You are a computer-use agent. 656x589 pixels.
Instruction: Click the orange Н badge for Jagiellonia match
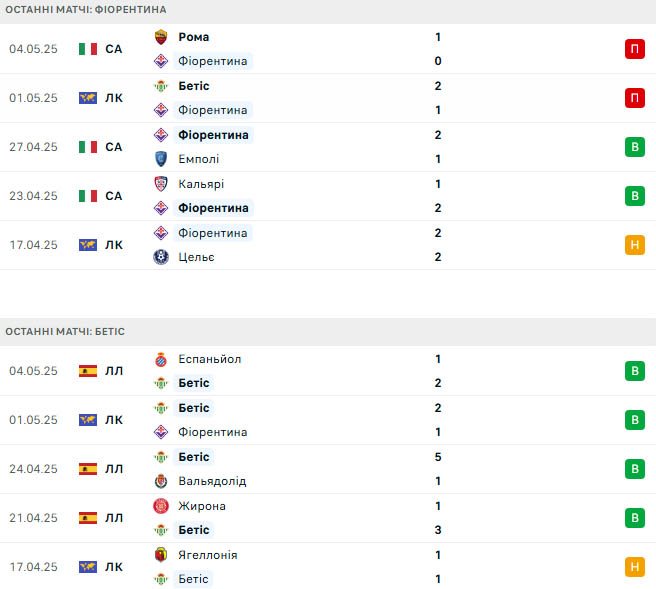click(635, 567)
